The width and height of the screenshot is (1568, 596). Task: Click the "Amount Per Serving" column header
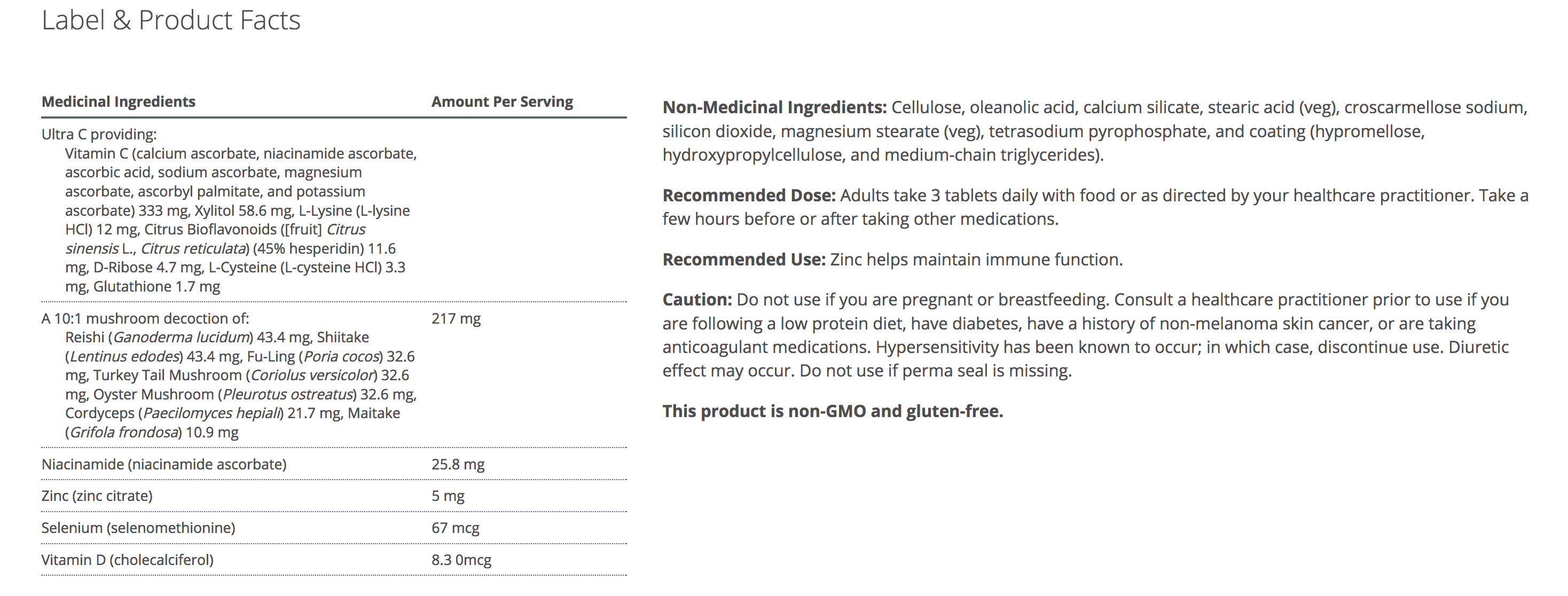pyautogui.click(x=502, y=101)
